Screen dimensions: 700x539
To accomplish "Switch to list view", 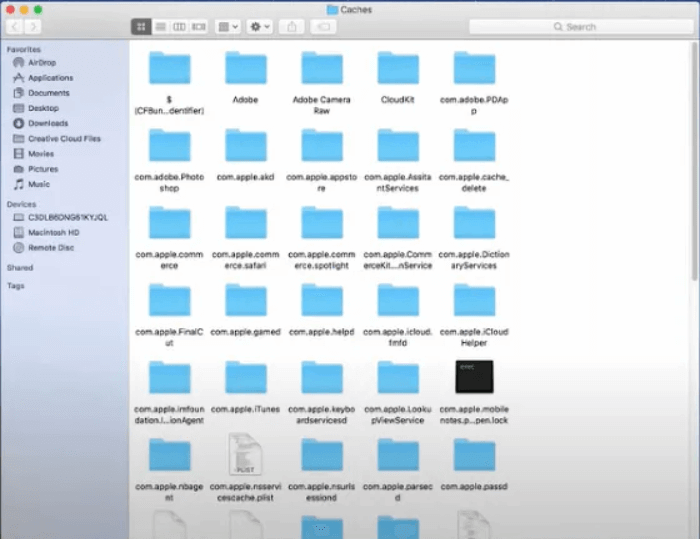I will point(161,27).
